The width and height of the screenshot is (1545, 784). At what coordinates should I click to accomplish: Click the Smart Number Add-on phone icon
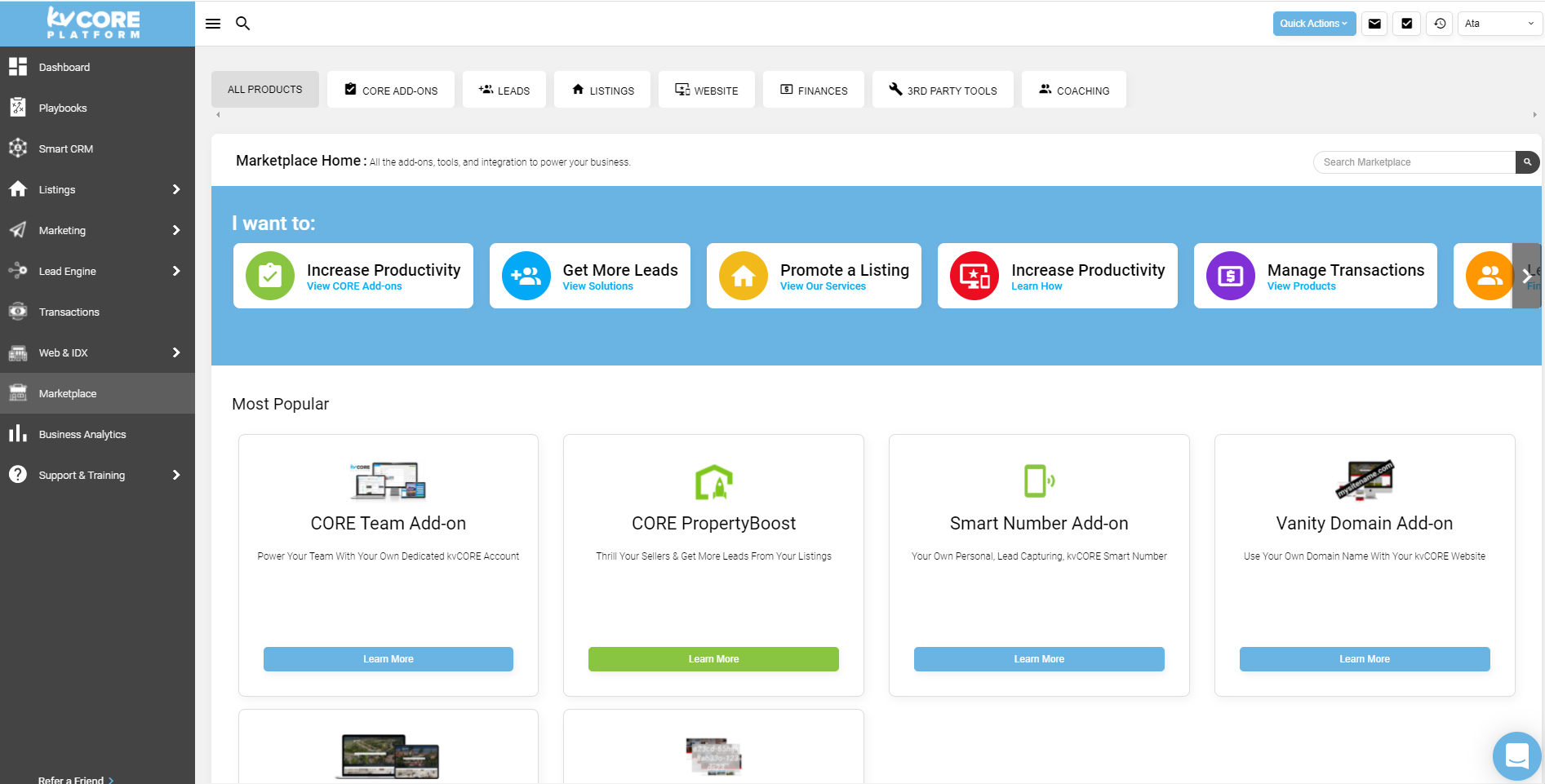pyautogui.click(x=1039, y=481)
